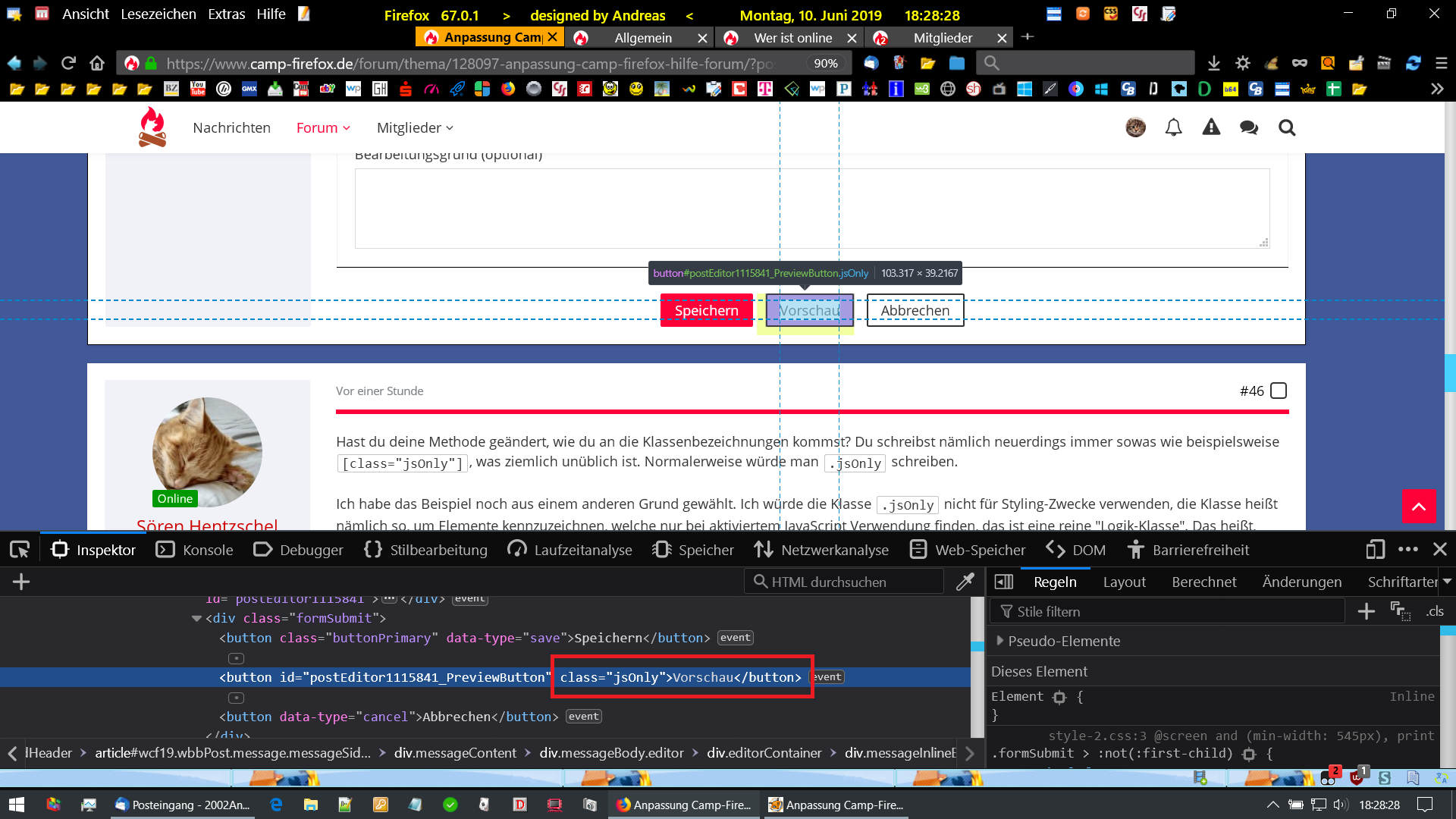Open the Layout sidebar tab

tap(1124, 582)
